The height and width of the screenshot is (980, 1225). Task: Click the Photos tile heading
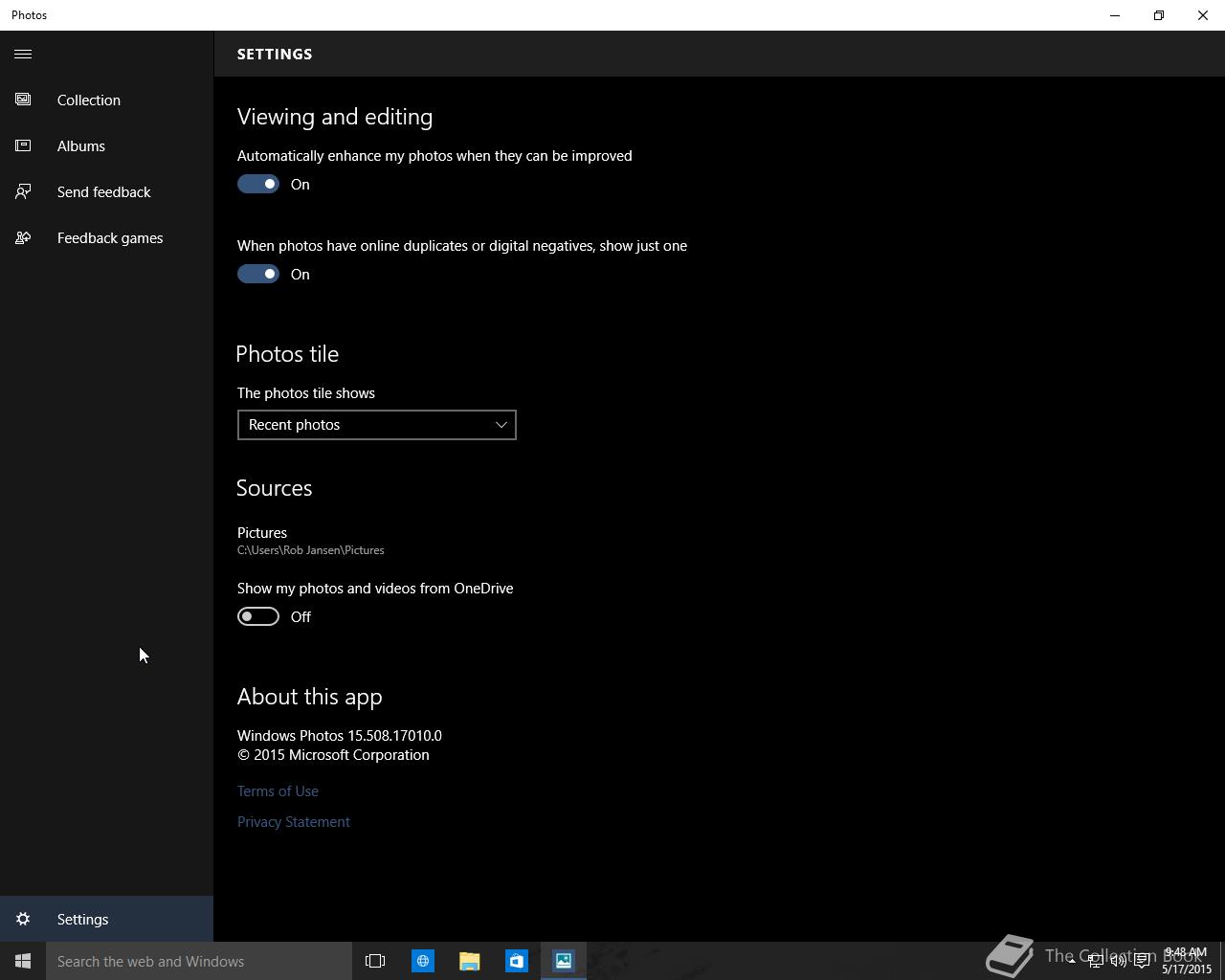point(287,354)
